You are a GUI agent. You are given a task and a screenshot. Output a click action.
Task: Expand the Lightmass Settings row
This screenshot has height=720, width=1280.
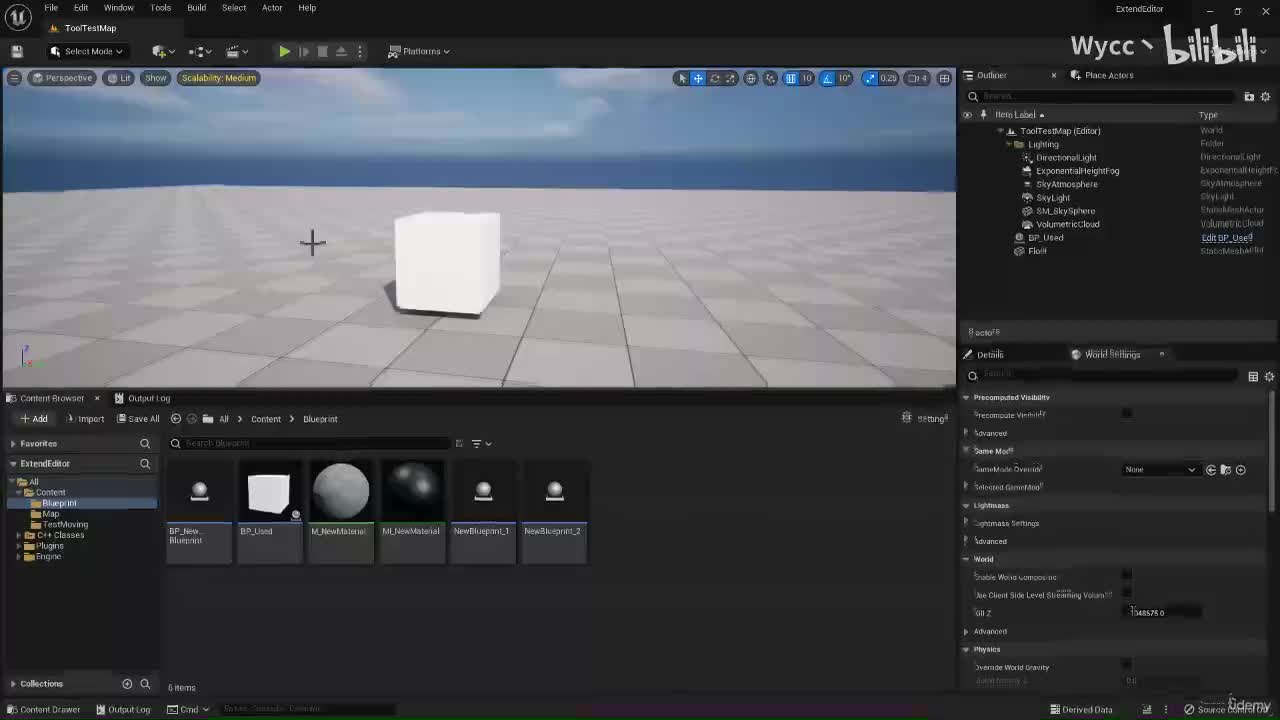pos(966,523)
